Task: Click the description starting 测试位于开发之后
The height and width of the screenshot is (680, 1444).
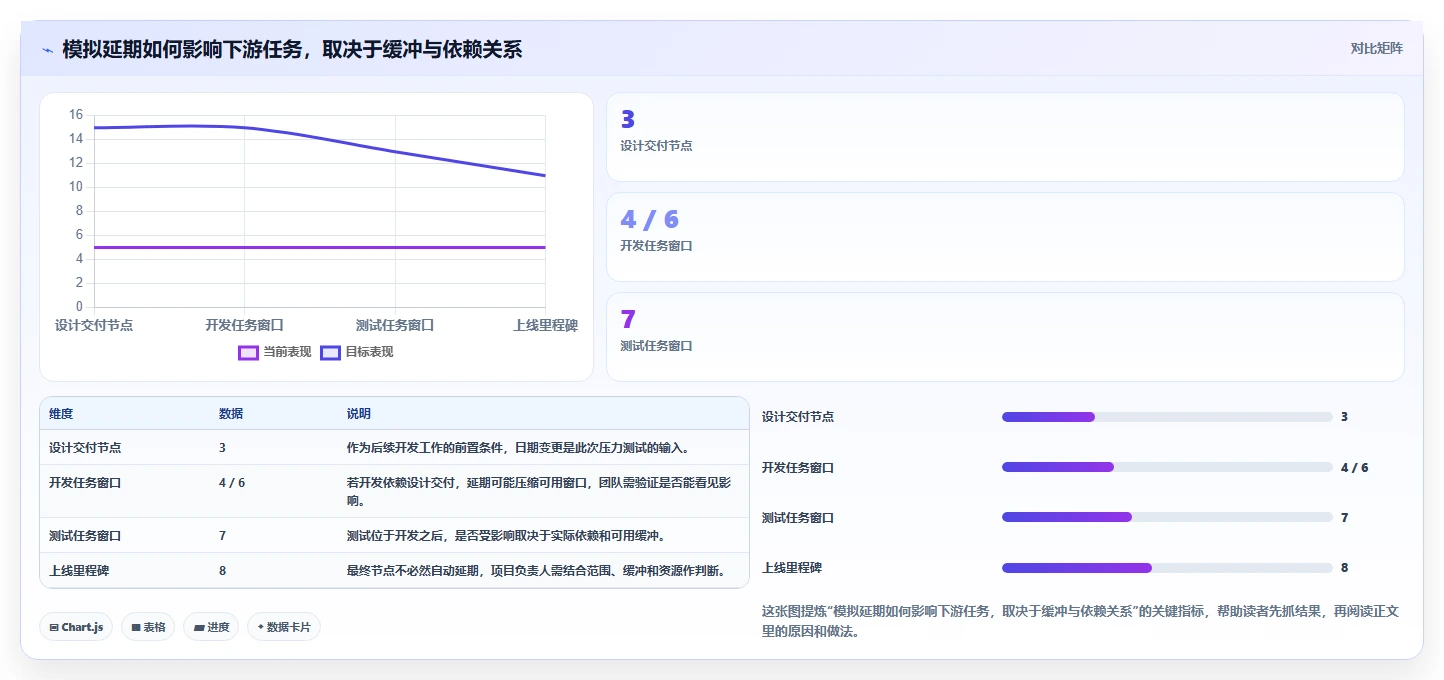Action: (x=506, y=536)
